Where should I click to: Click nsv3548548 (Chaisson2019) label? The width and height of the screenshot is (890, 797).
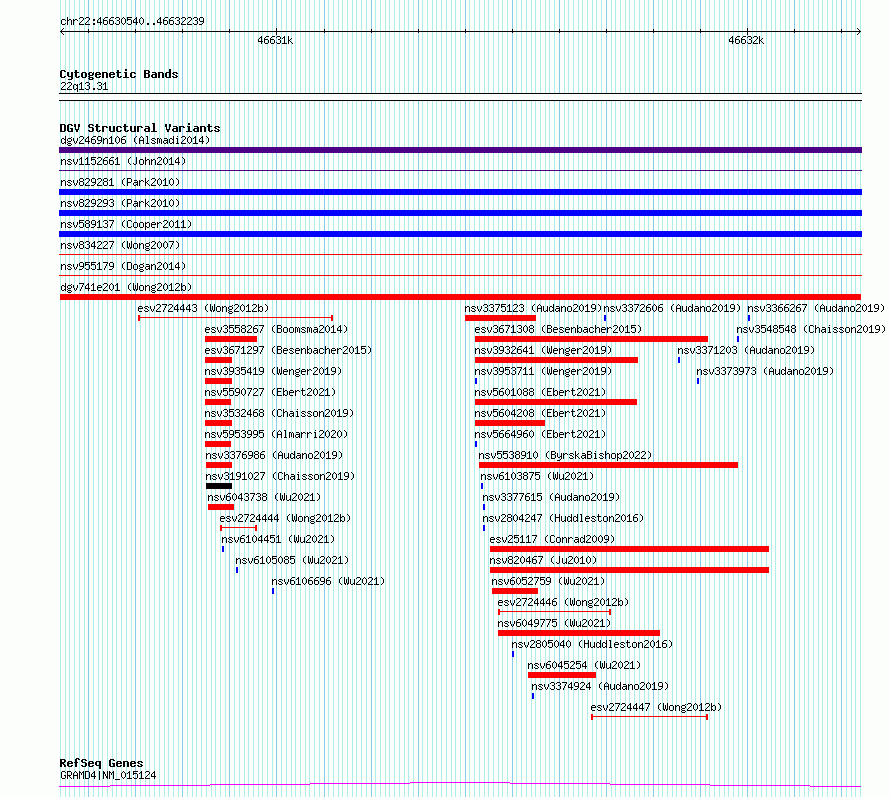(811, 329)
